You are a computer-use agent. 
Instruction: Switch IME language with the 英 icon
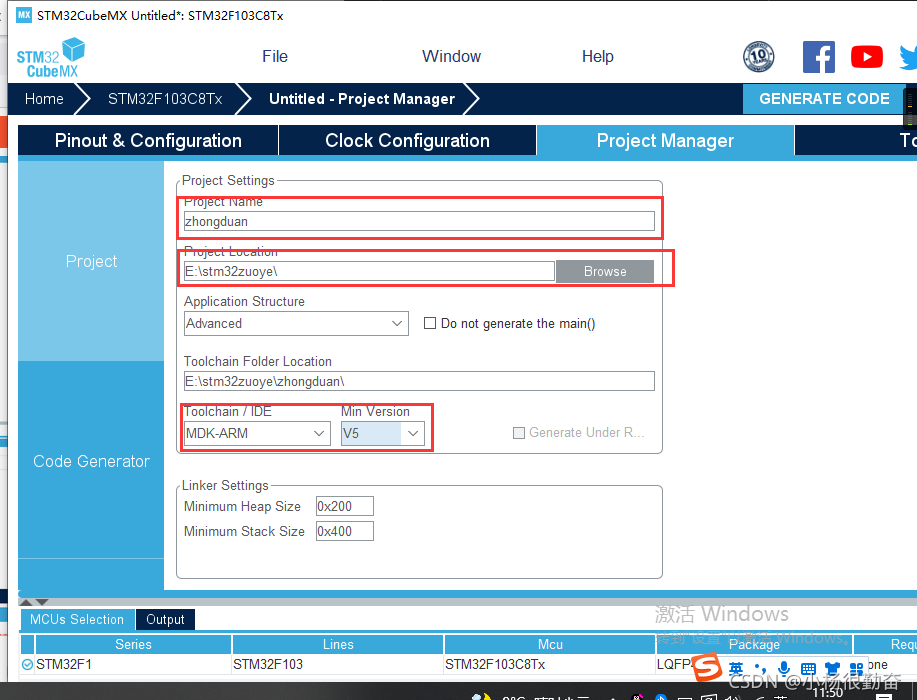click(736, 668)
